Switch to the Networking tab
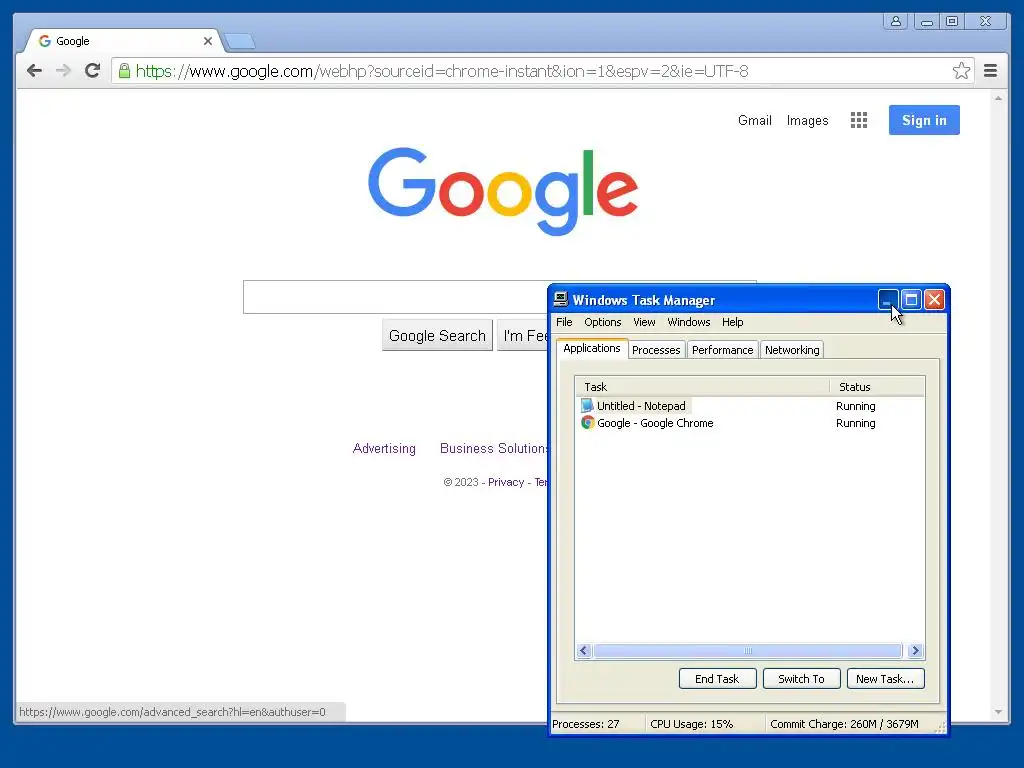The image size is (1024, 768). tap(792, 350)
